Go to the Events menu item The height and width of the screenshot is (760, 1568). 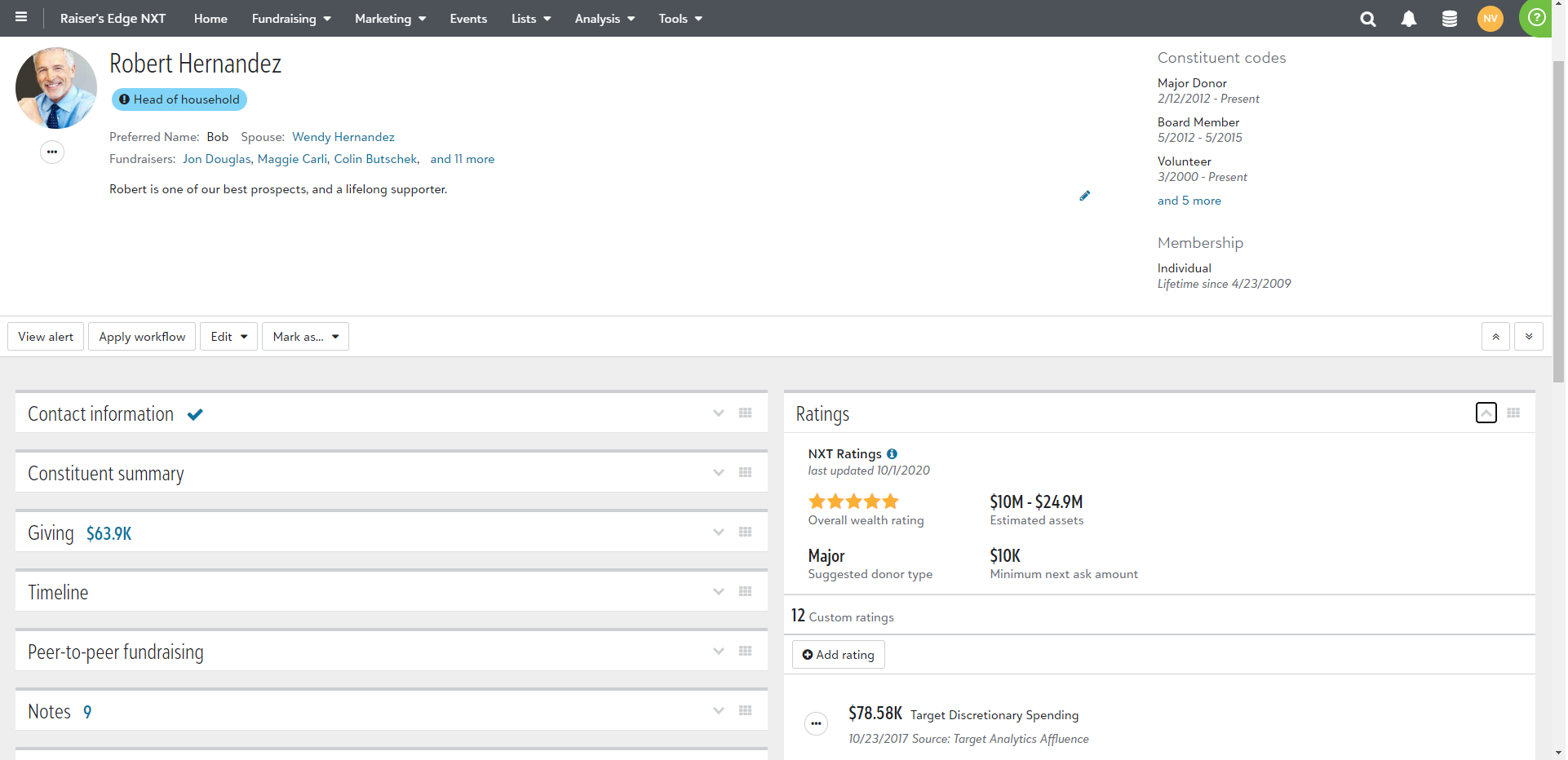click(x=468, y=19)
